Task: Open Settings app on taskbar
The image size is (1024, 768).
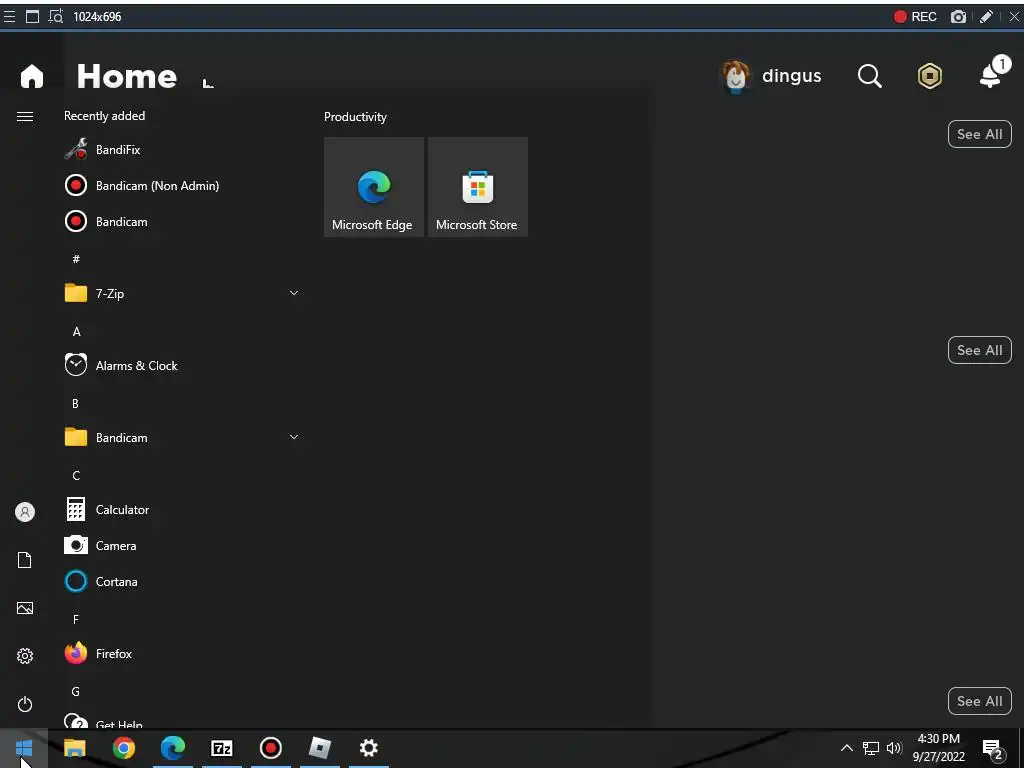Action: click(368, 748)
